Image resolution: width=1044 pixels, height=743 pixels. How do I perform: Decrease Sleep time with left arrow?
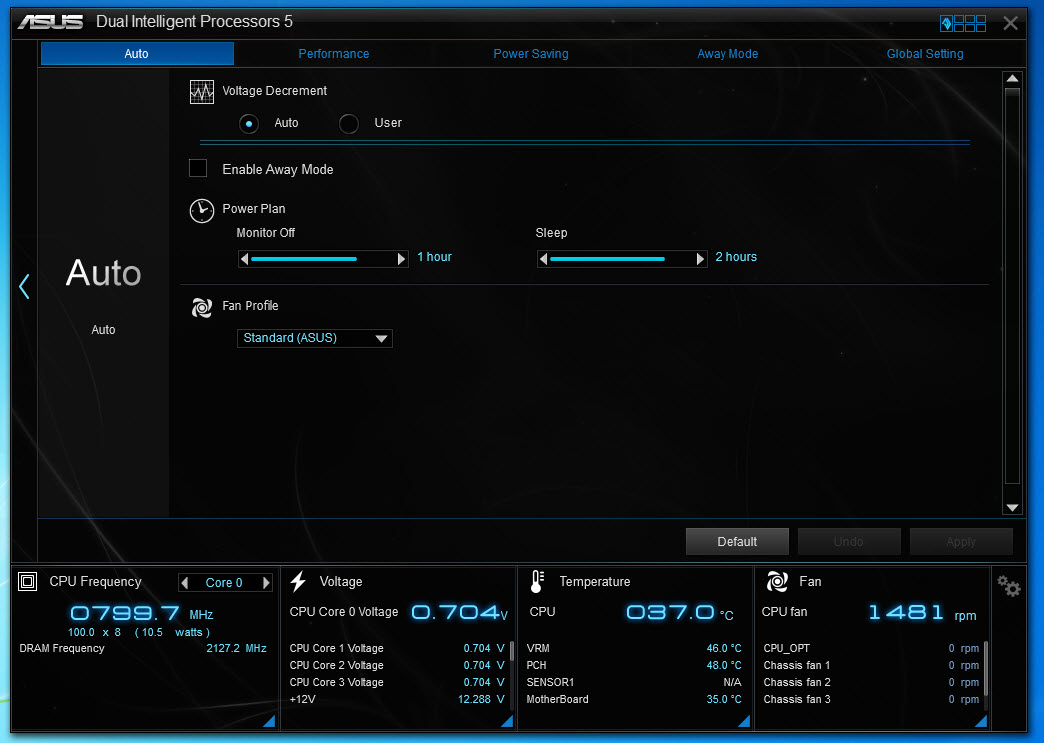tap(543, 259)
